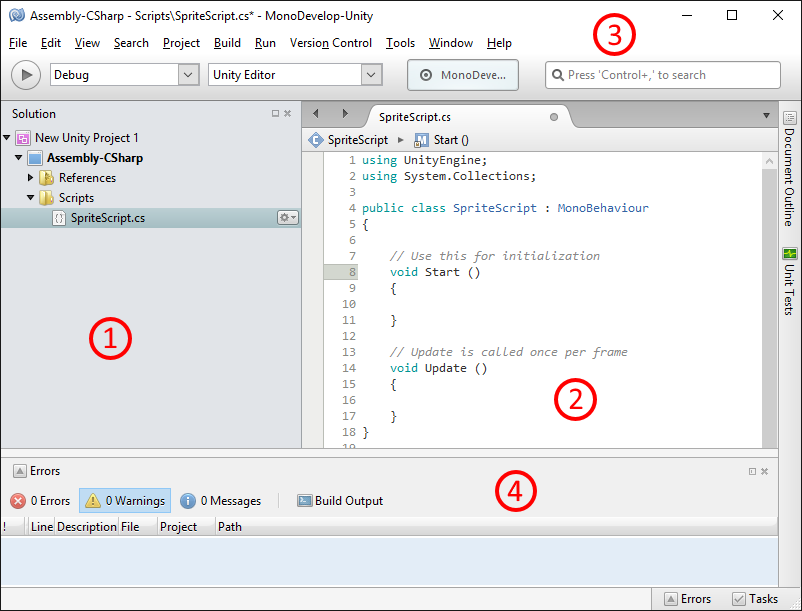Collapse the Scripts folder

click(30, 197)
